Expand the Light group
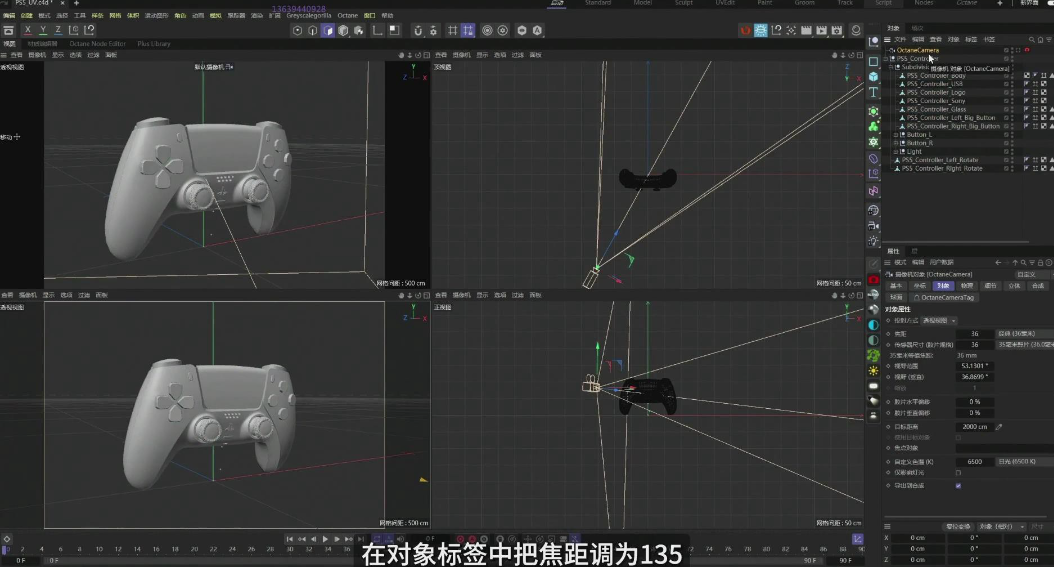The image size is (1054, 567). [895, 152]
